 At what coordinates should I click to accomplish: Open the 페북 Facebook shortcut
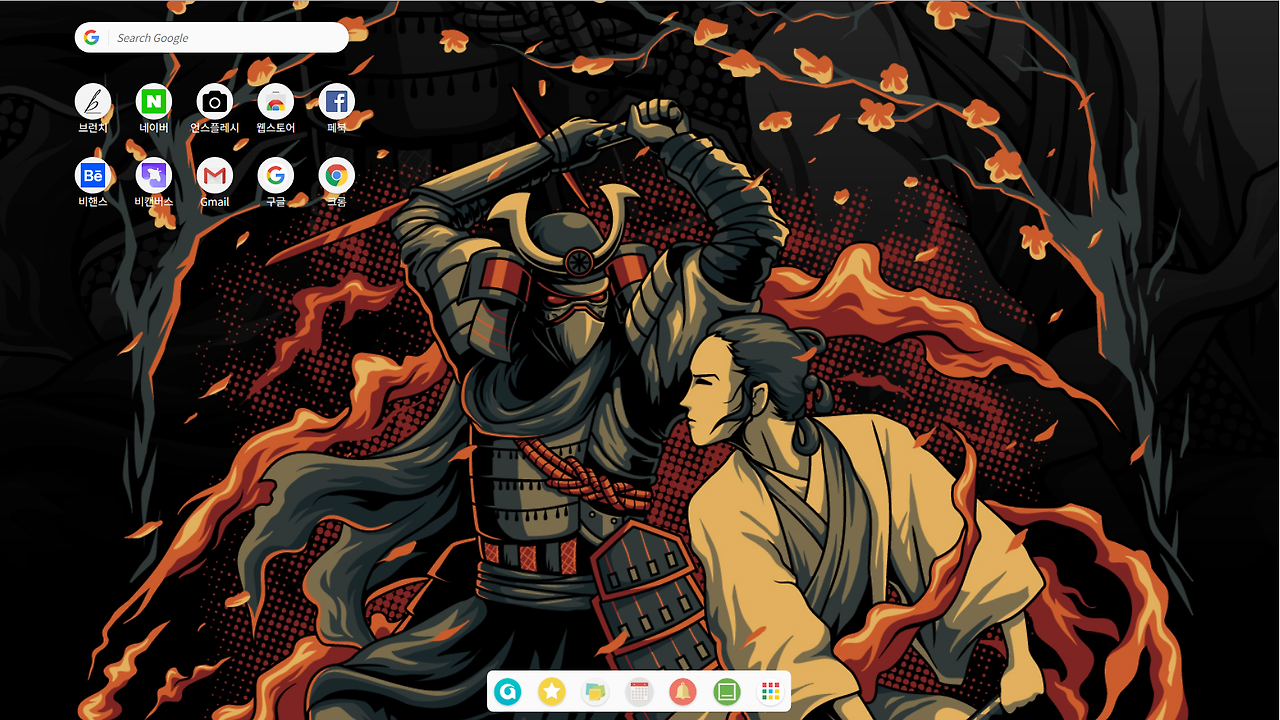click(x=337, y=101)
